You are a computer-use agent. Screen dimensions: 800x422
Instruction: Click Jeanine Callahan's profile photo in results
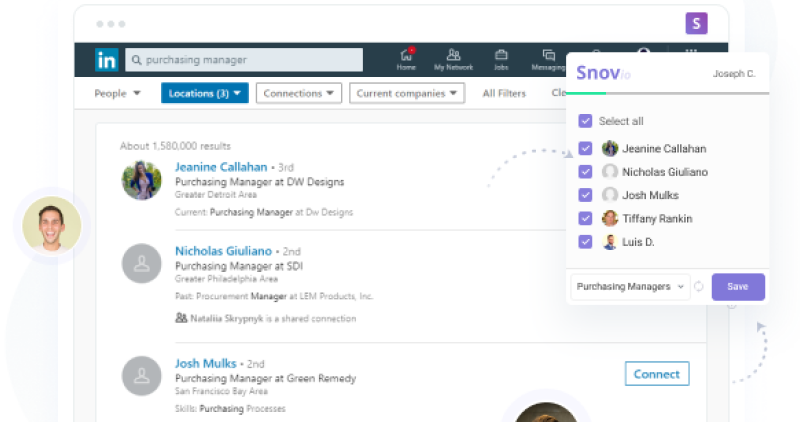(x=141, y=180)
